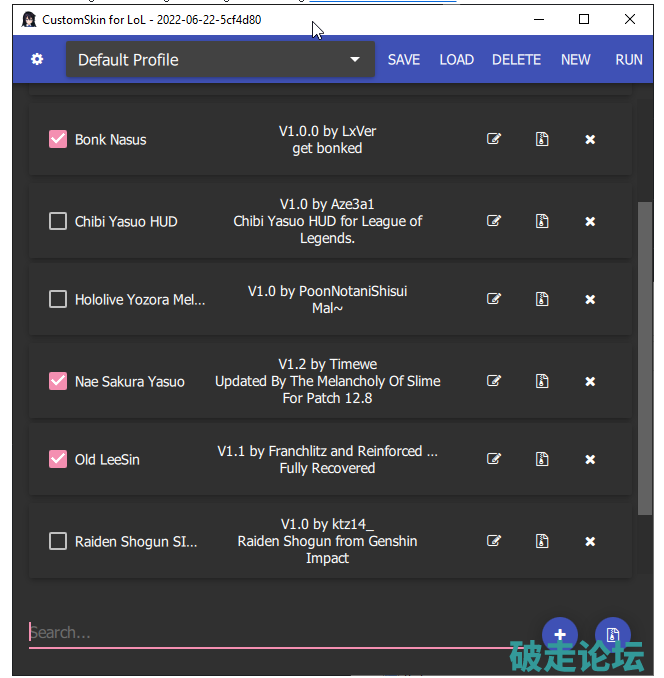Disable the Old LeeSin mod checkbox

(x=58, y=459)
